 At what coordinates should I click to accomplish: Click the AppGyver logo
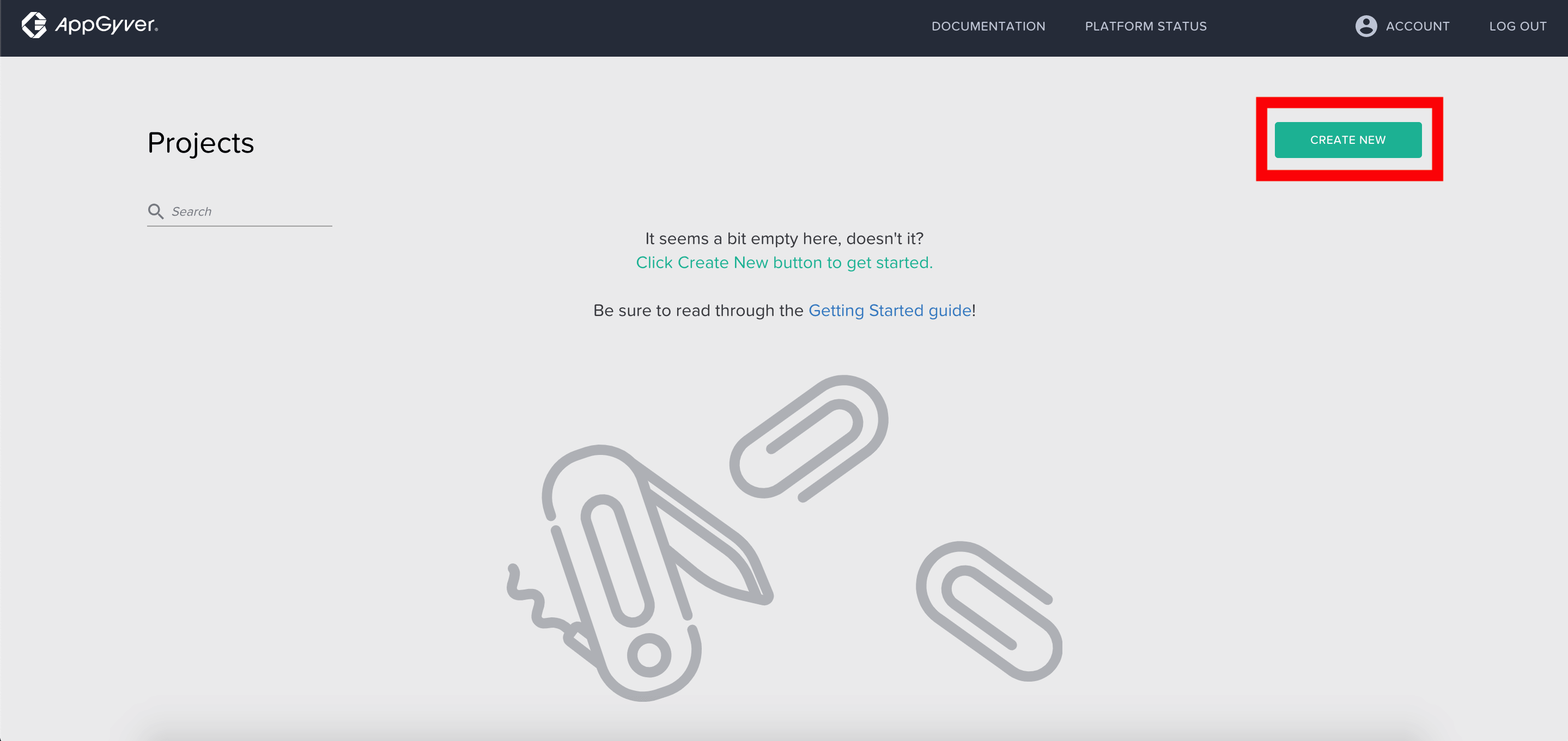pyautogui.click(x=89, y=25)
